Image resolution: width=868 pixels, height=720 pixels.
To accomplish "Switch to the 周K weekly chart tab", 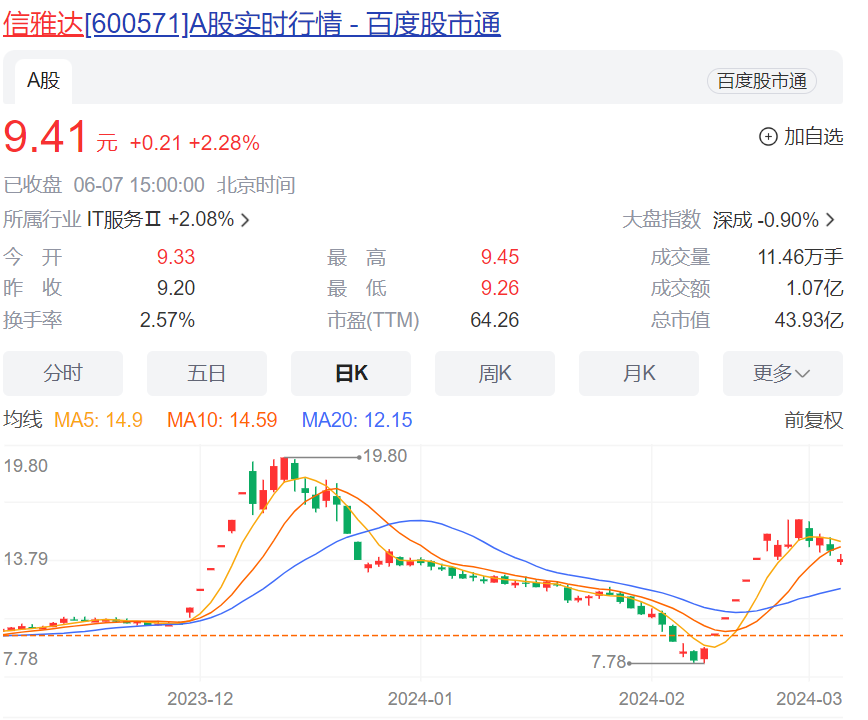I will pos(495,372).
